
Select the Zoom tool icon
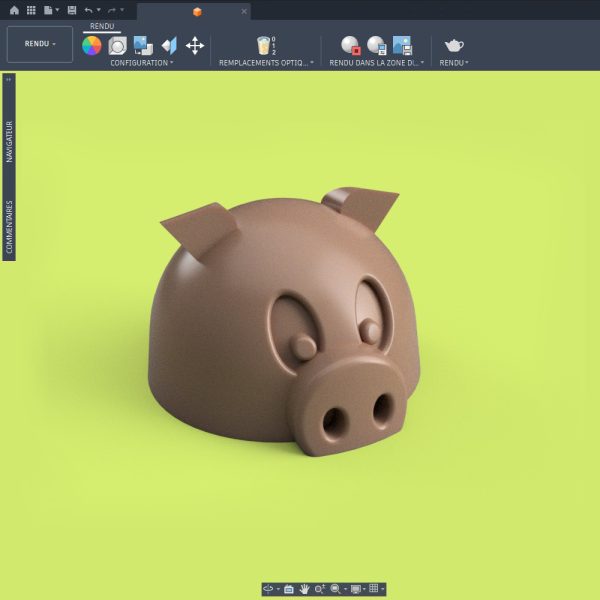[x=320, y=589]
